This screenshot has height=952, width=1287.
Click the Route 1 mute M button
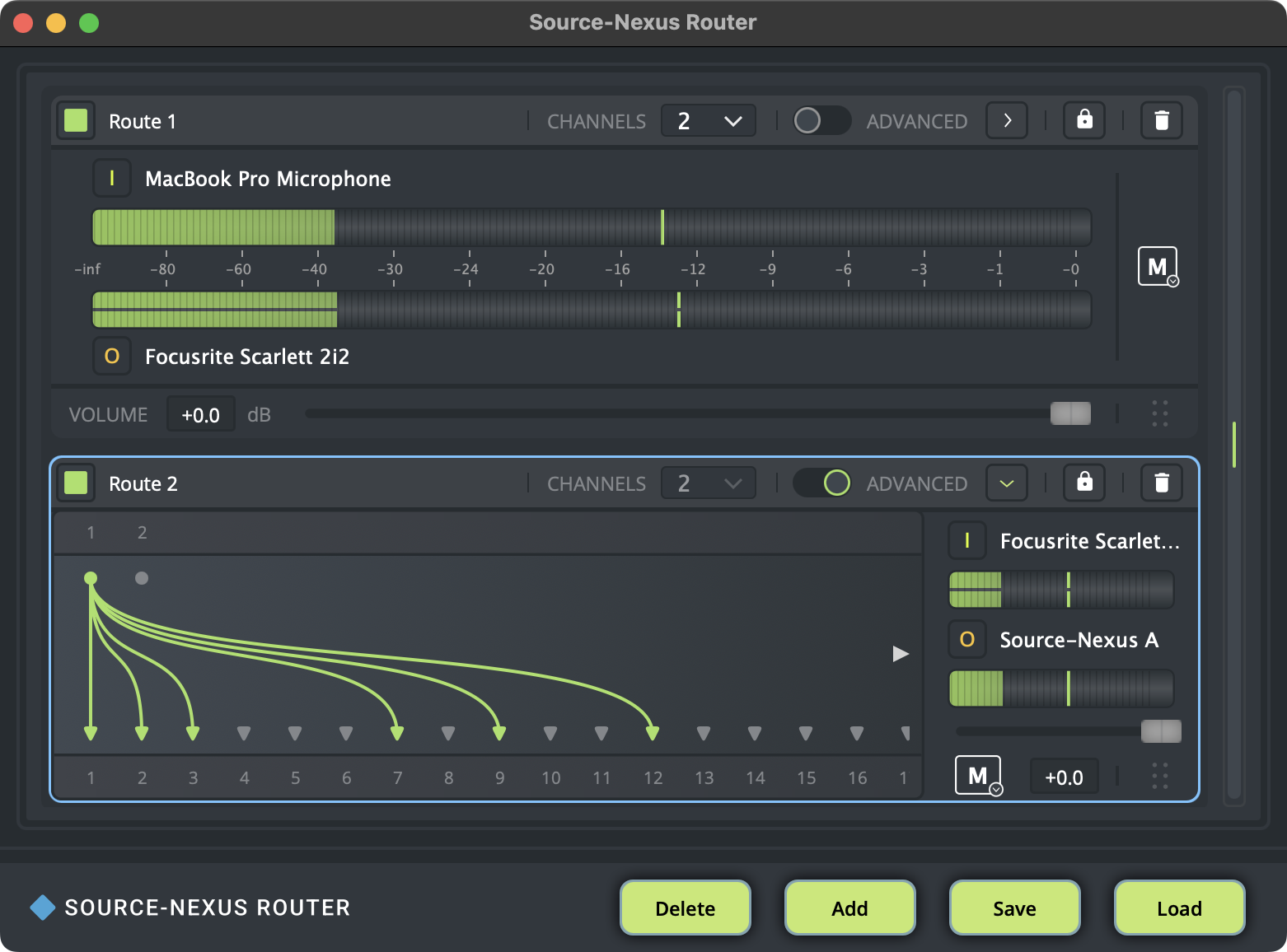pyautogui.click(x=1158, y=267)
